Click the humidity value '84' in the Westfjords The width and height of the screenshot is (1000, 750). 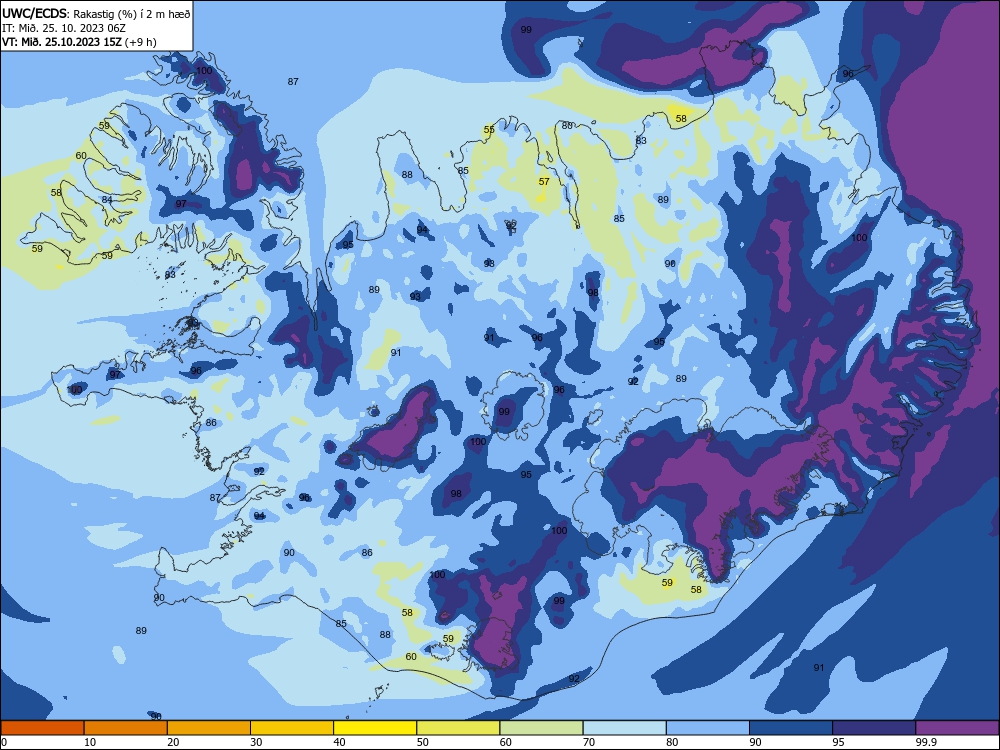pyautogui.click(x=107, y=200)
